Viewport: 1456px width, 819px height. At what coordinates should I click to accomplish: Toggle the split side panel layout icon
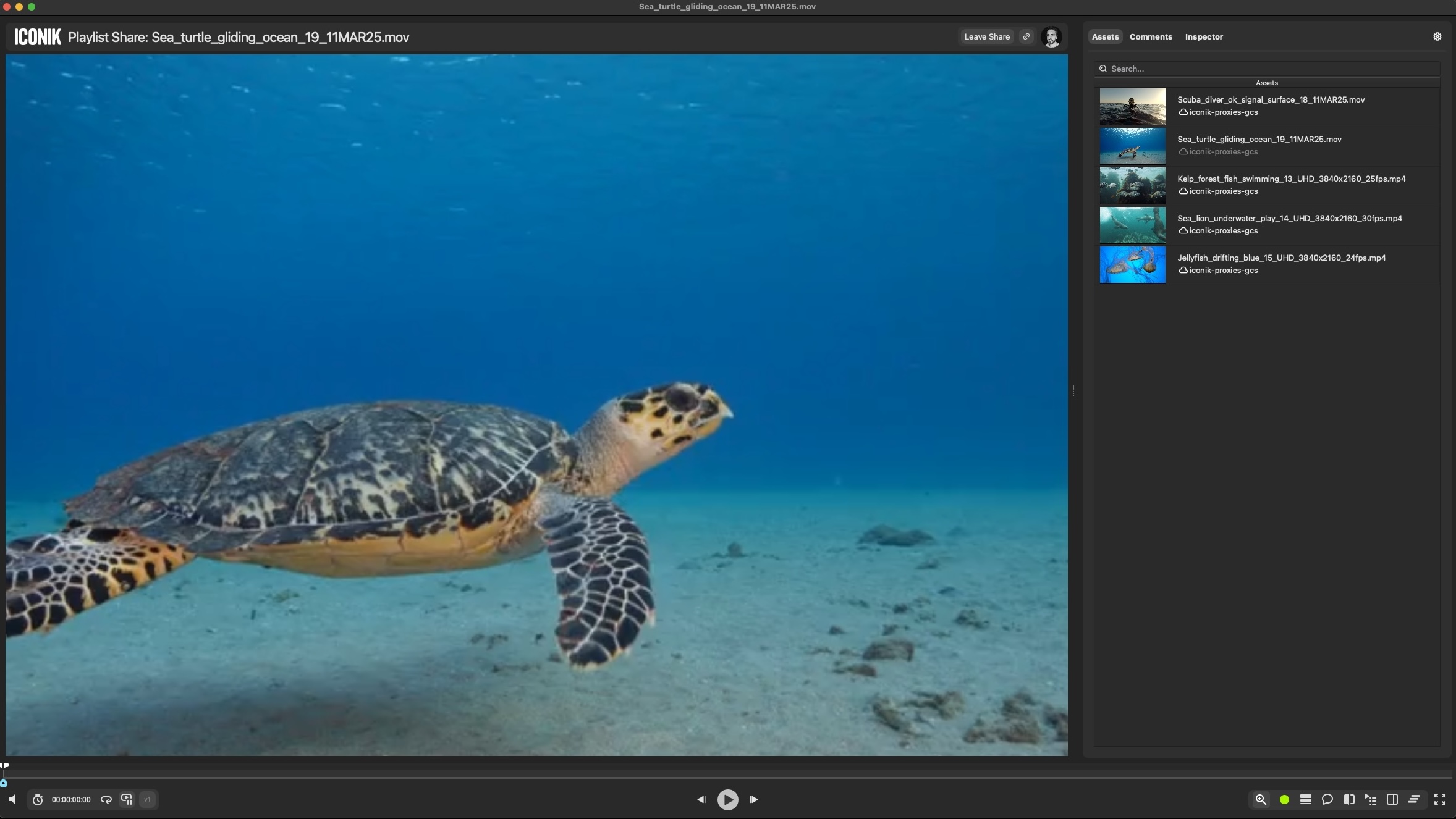(x=1392, y=799)
